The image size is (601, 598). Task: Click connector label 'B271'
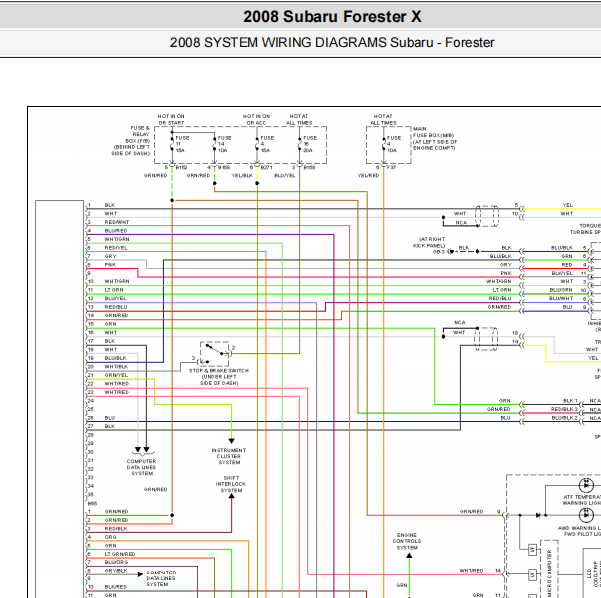[x=266, y=168]
